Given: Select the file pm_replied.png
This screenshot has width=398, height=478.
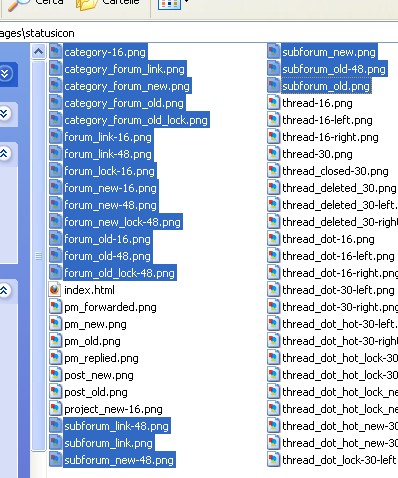Looking at the screenshot, I should (x=101, y=358).
